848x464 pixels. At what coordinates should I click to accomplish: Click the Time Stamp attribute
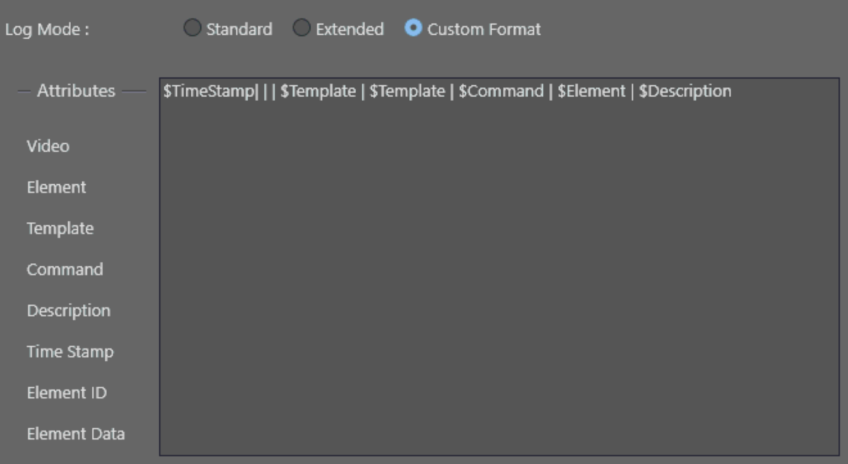(x=70, y=351)
